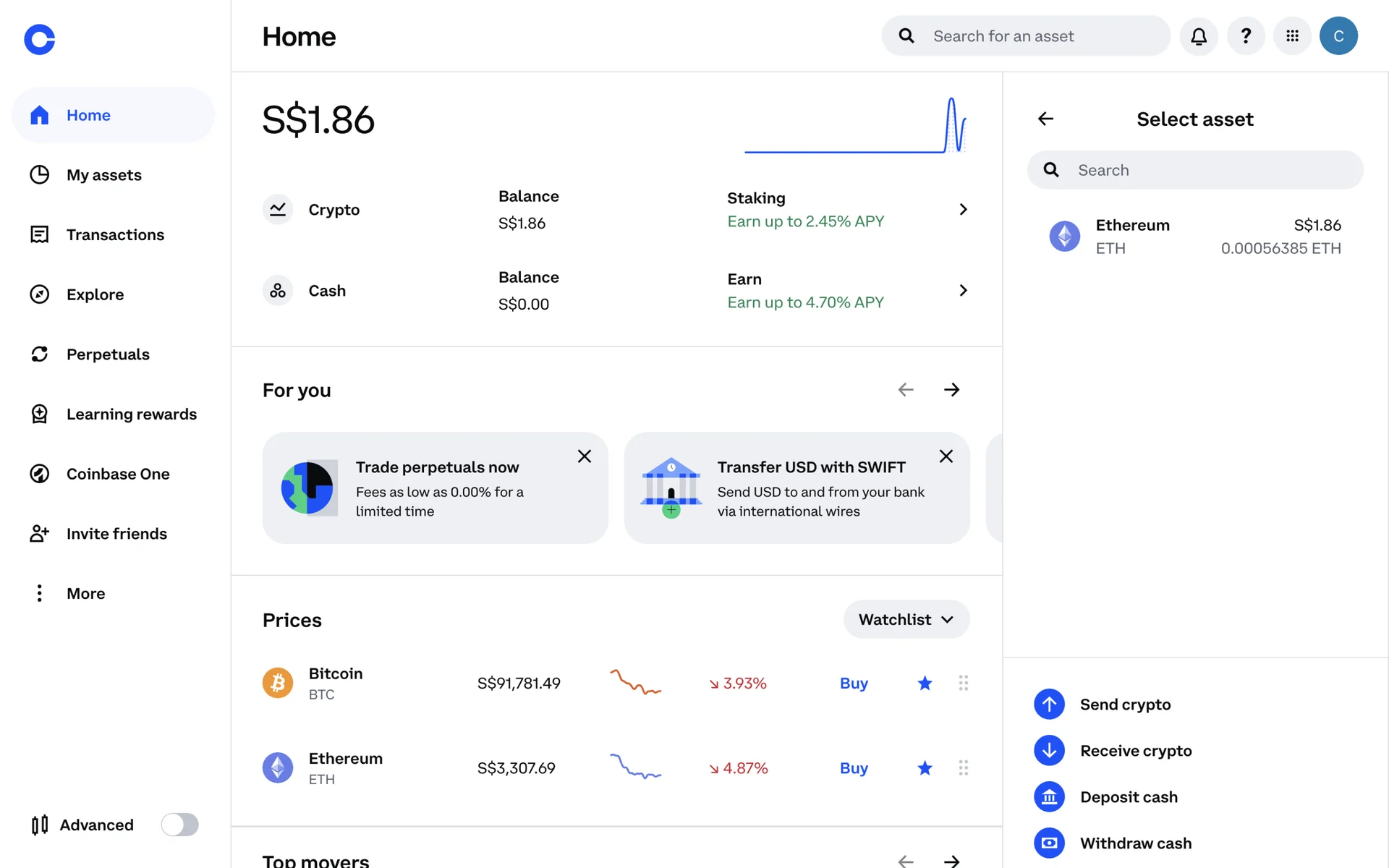Click the Buy link for Bitcoin
Image resolution: width=1389 pixels, height=868 pixels.
pyautogui.click(x=854, y=684)
